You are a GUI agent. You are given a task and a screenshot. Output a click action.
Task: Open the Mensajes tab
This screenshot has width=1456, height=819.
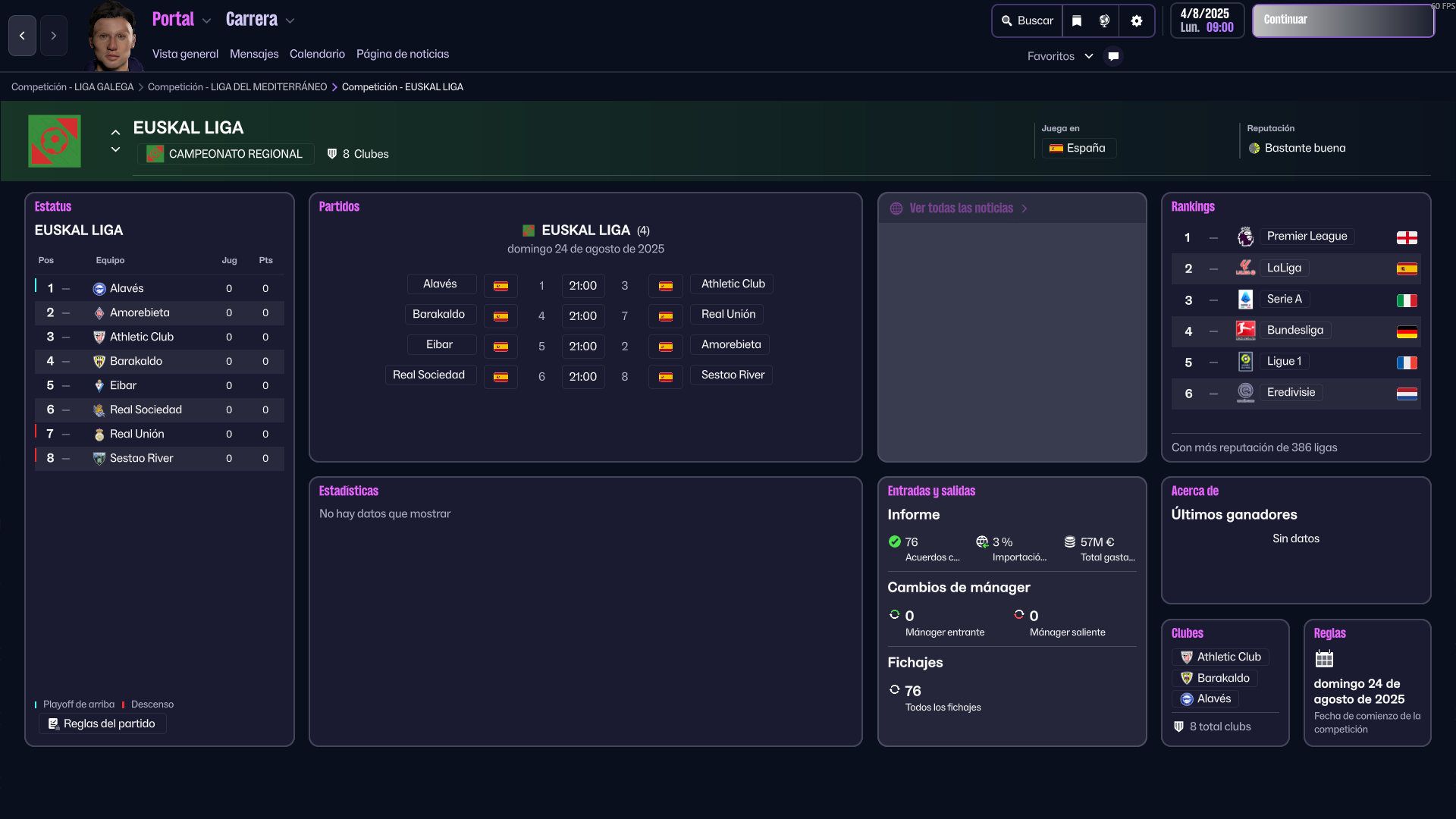(254, 54)
